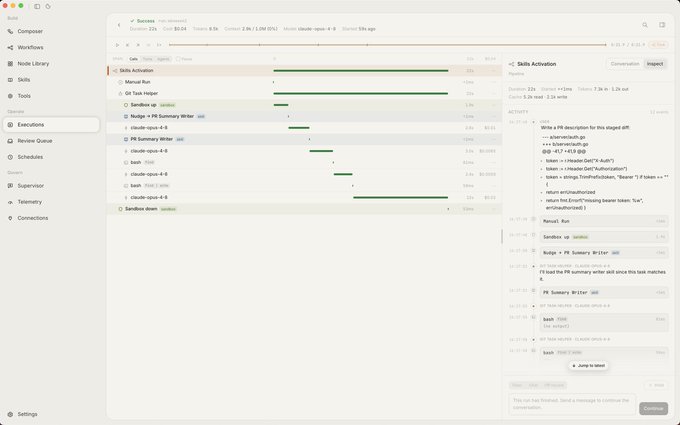Click the Skills Activation duration bar
The height and width of the screenshot is (425, 680).
(x=361, y=71)
